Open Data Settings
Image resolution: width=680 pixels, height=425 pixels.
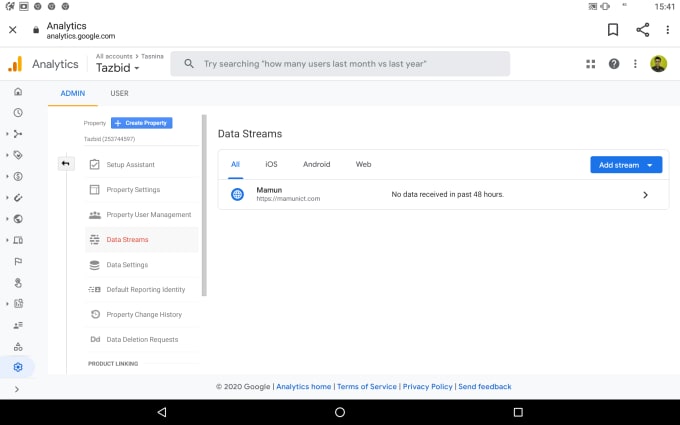(x=142, y=265)
